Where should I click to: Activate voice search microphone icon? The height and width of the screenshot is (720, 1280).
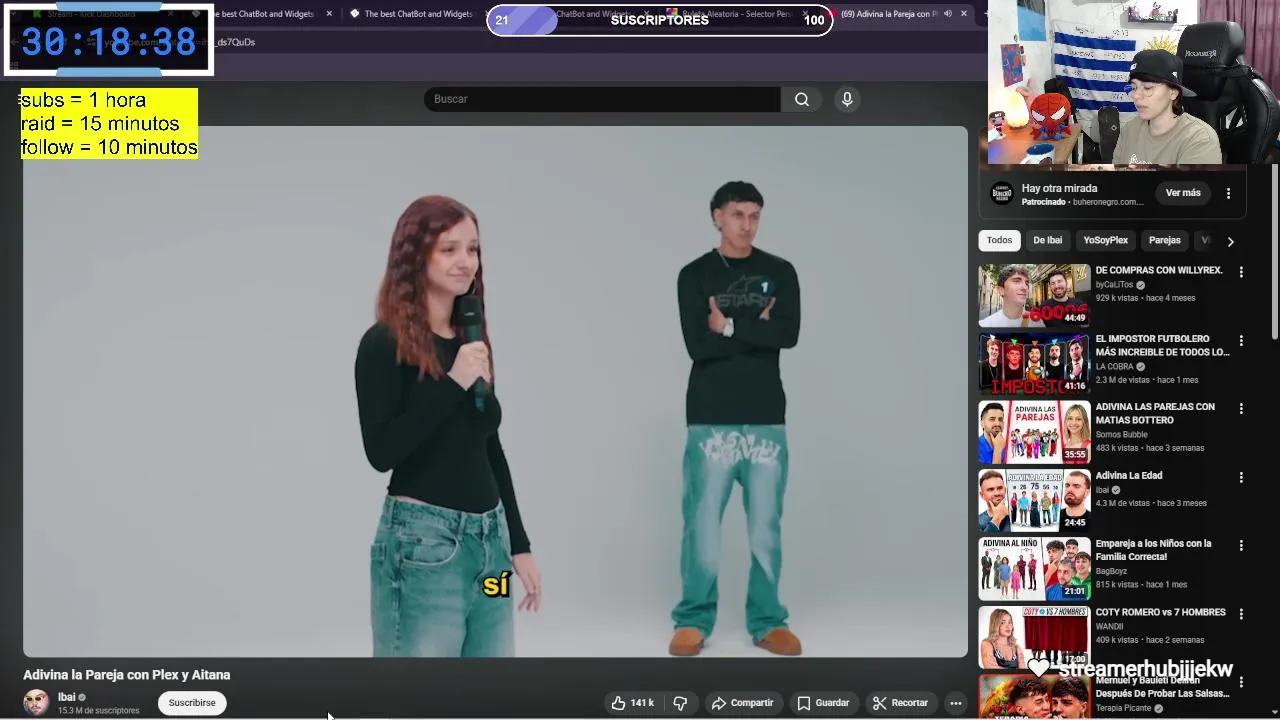point(847,99)
